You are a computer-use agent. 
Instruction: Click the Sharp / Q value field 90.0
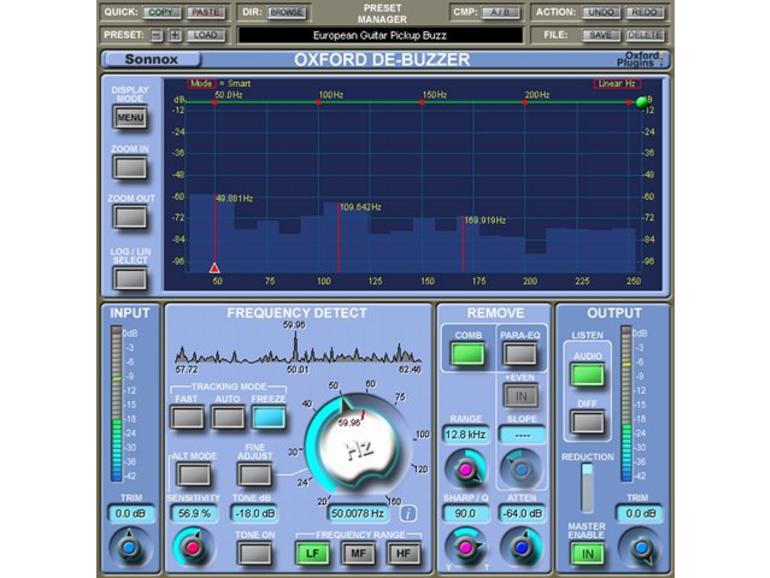pos(466,514)
